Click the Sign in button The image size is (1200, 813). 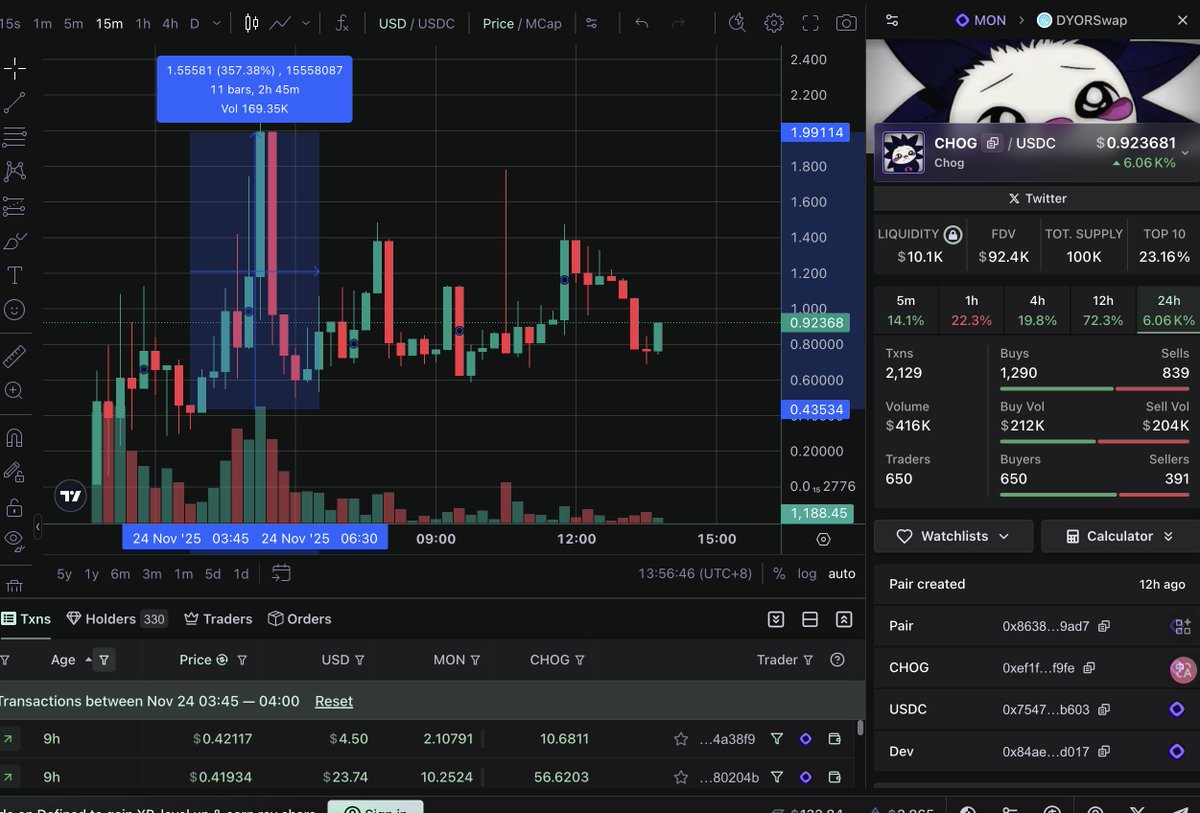click(375, 807)
